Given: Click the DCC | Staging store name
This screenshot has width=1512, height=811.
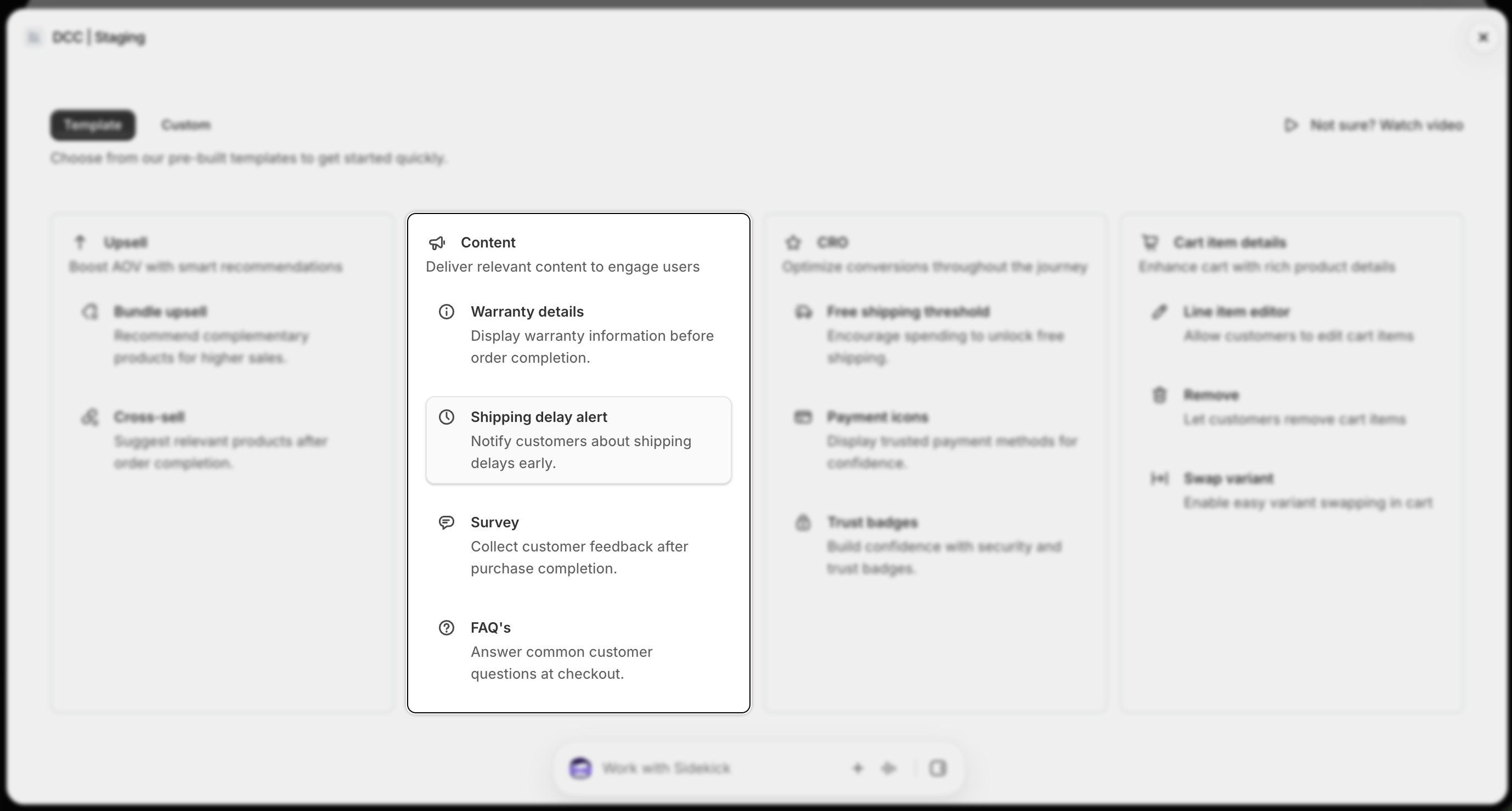Looking at the screenshot, I should click(99, 37).
